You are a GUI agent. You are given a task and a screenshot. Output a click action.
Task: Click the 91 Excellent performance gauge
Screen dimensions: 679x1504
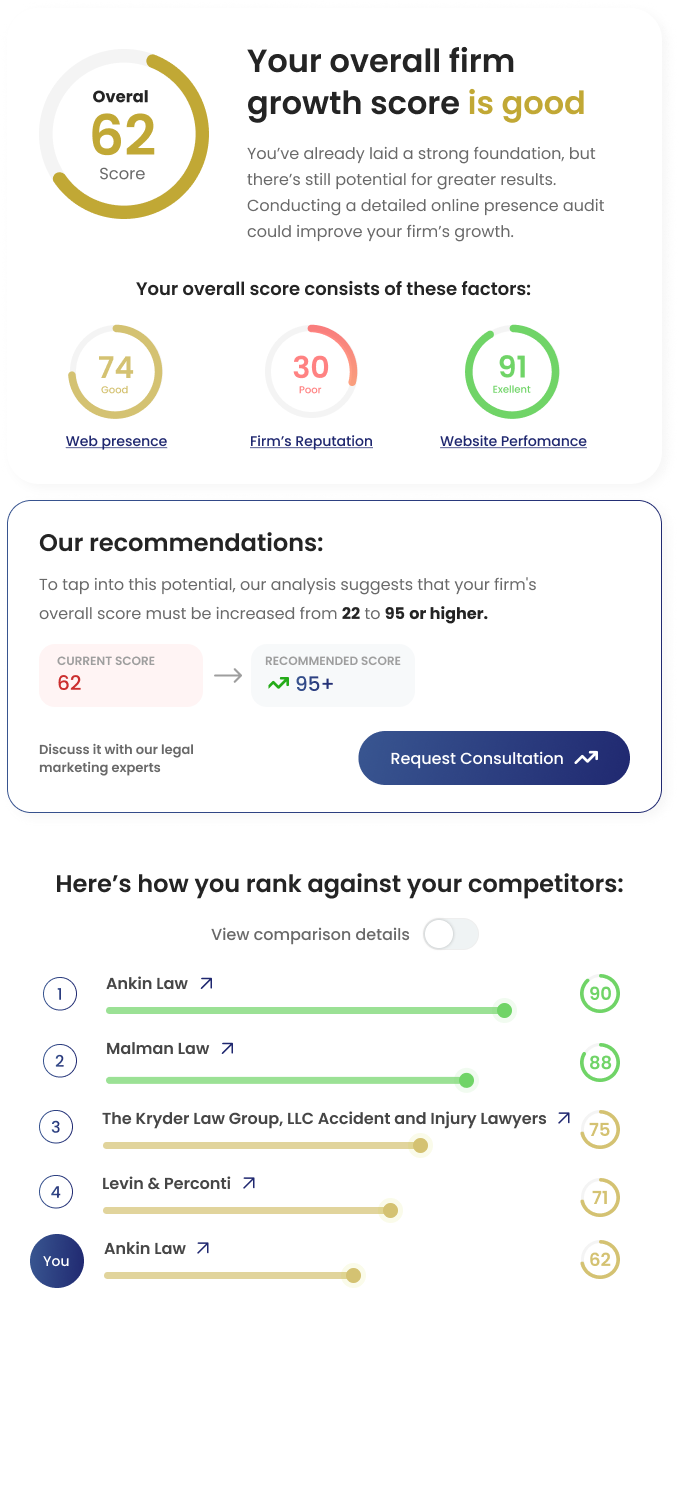tap(512, 372)
